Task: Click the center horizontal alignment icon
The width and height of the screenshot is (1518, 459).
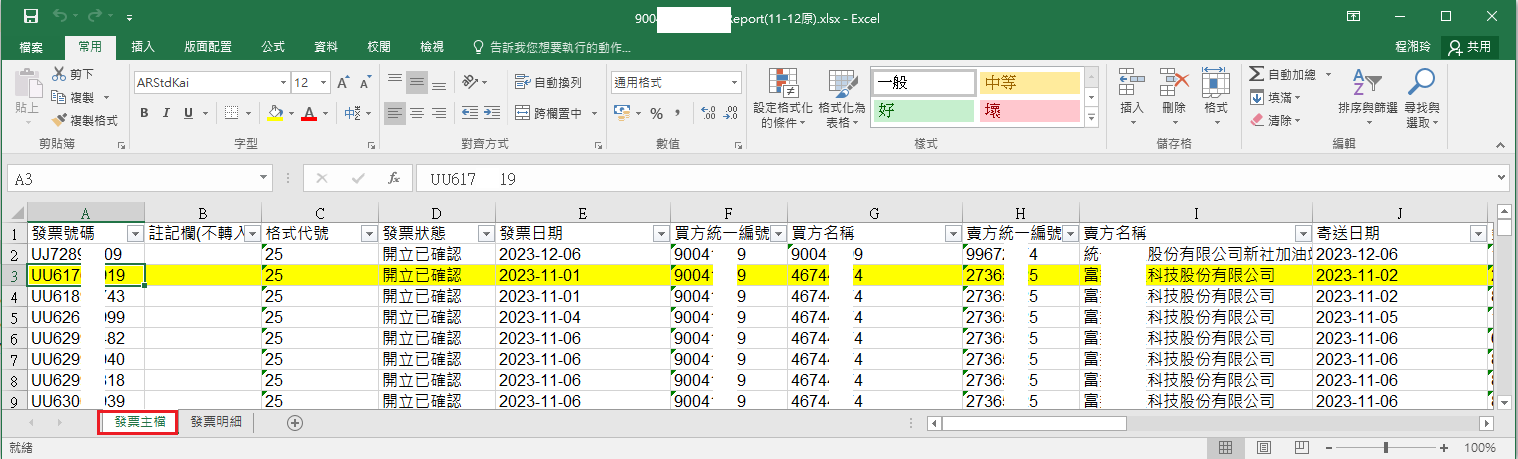Action: click(417, 113)
